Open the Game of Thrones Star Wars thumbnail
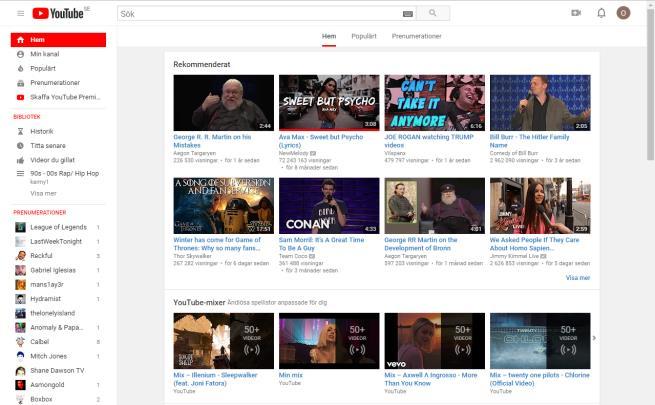Image resolution: width=655 pixels, height=405 pixels. (x=223, y=206)
